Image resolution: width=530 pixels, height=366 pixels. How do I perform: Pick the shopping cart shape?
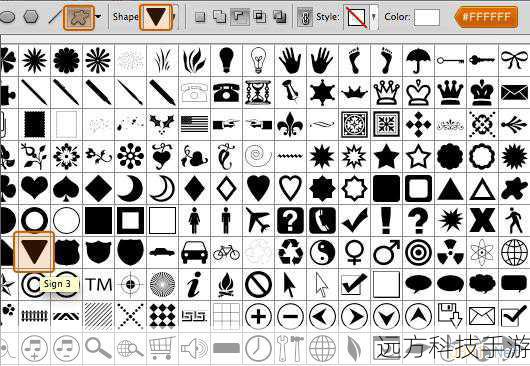click(162, 348)
